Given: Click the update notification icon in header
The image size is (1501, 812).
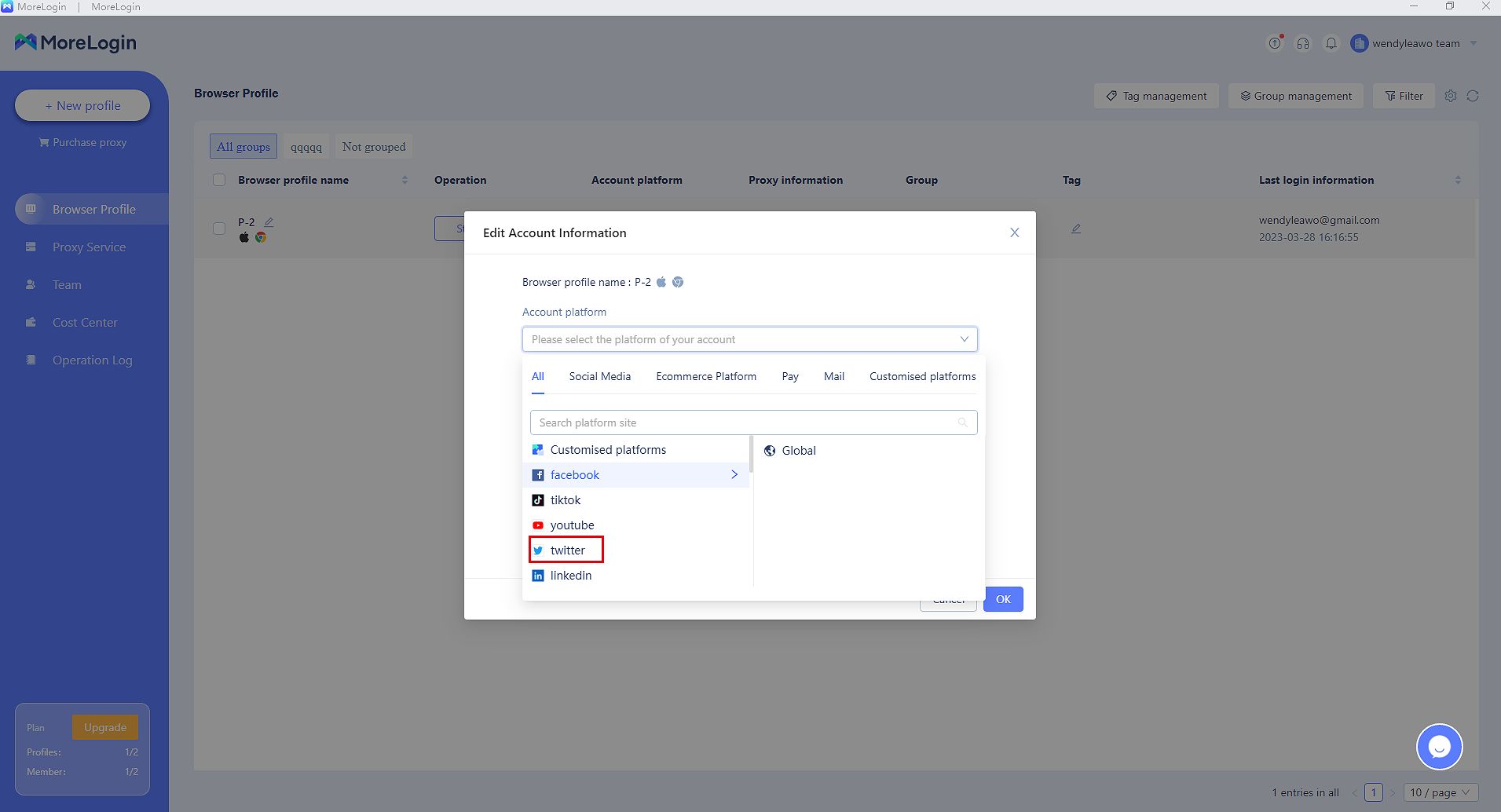Looking at the screenshot, I should [x=1275, y=43].
